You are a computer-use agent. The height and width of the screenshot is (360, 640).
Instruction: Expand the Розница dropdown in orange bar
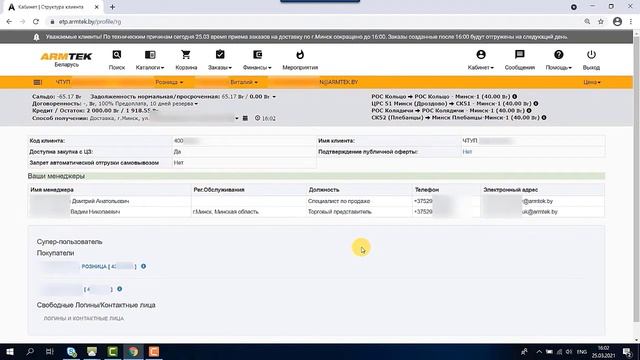(x=169, y=82)
